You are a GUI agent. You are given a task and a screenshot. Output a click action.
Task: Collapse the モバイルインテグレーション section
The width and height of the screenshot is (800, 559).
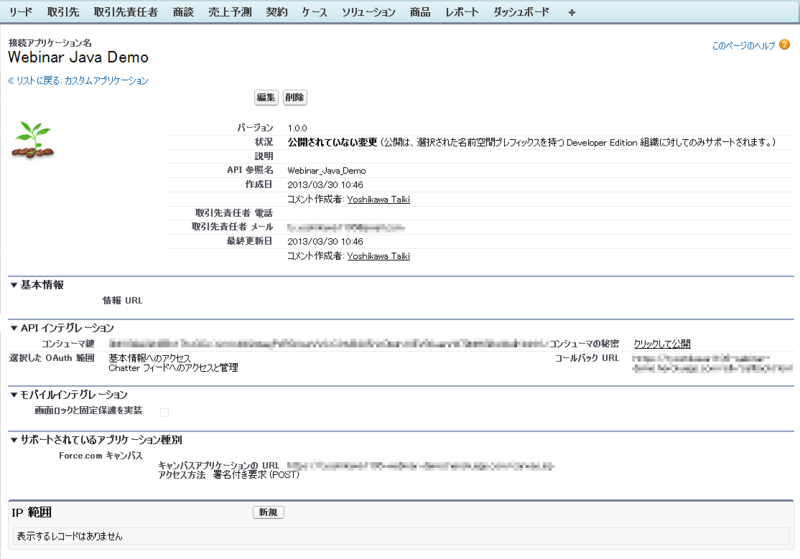(14, 395)
